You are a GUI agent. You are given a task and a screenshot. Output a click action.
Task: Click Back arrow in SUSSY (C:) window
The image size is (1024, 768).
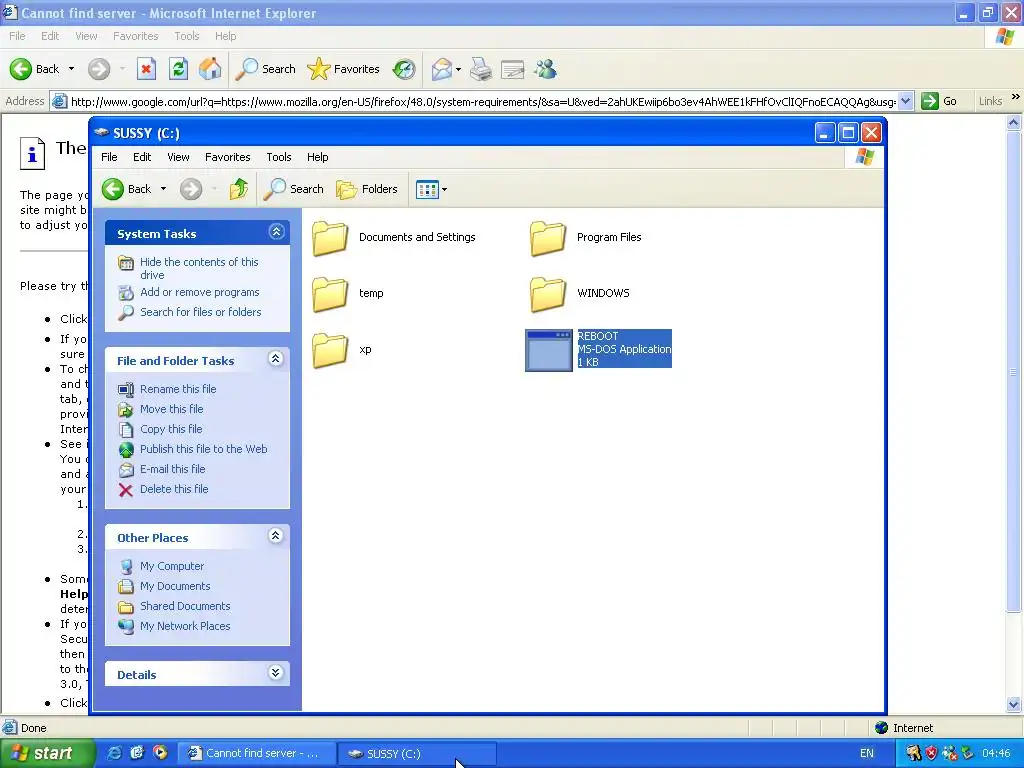[127, 189]
